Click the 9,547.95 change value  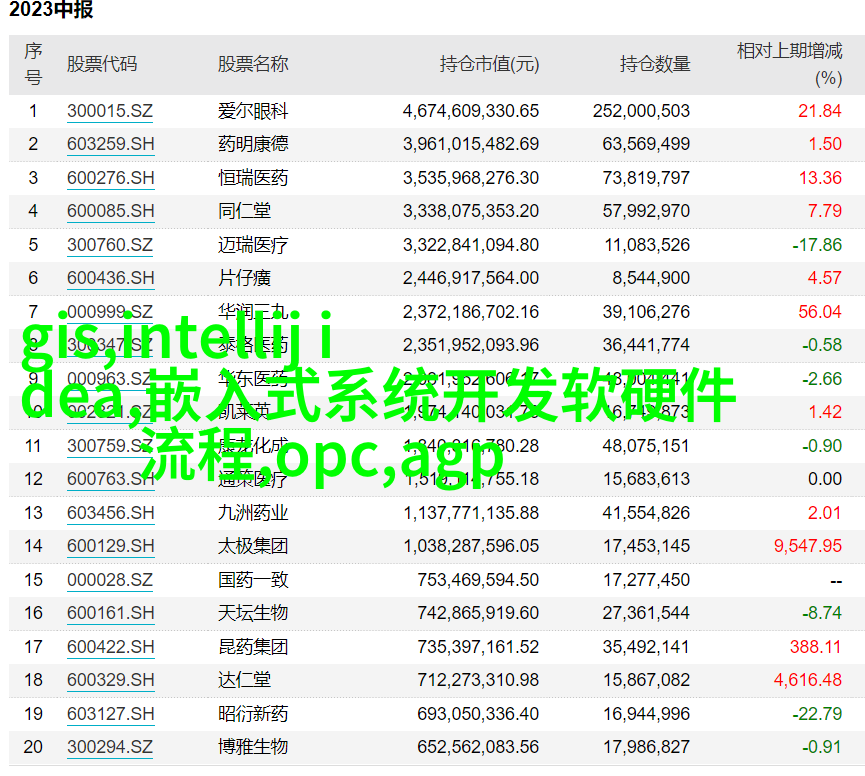pyautogui.click(x=808, y=546)
